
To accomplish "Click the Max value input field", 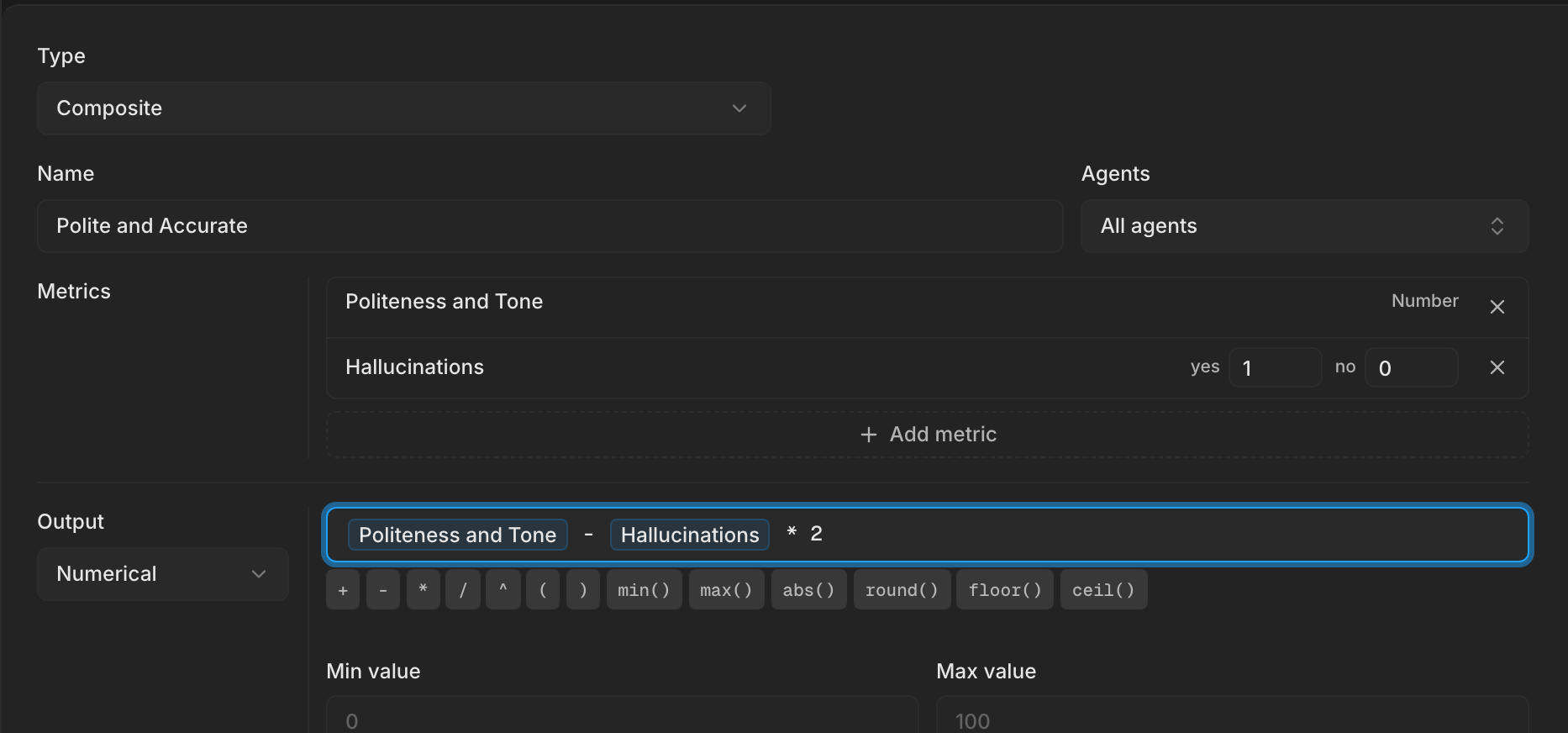I will [1232, 715].
